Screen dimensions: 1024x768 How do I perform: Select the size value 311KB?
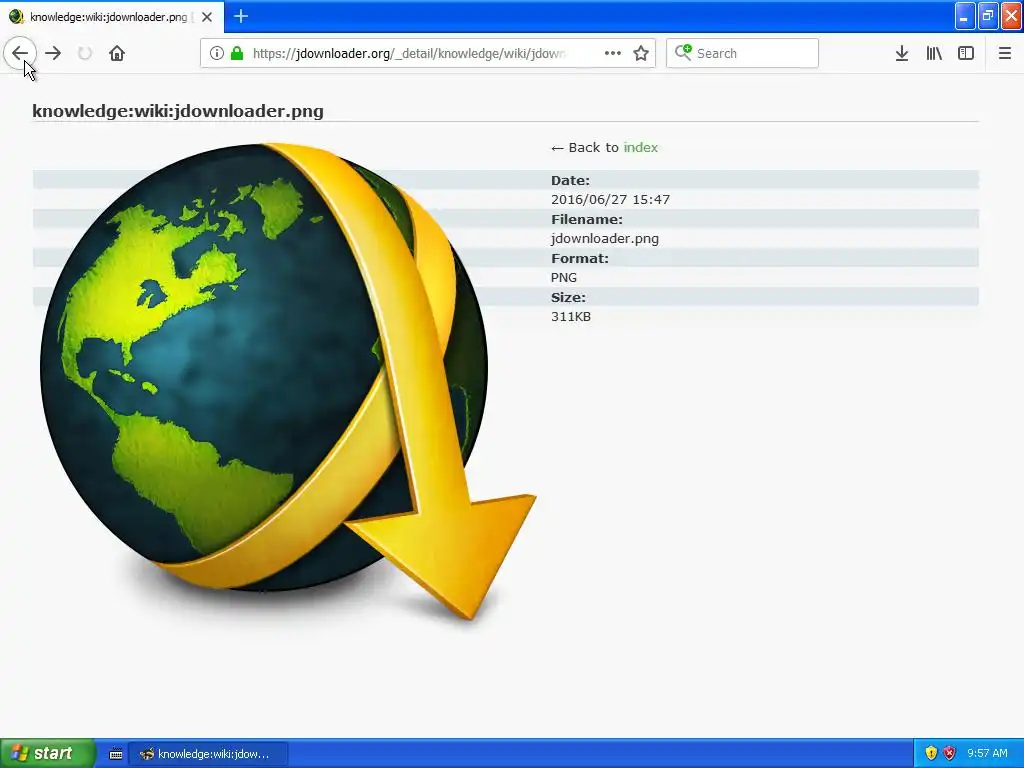coord(571,317)
